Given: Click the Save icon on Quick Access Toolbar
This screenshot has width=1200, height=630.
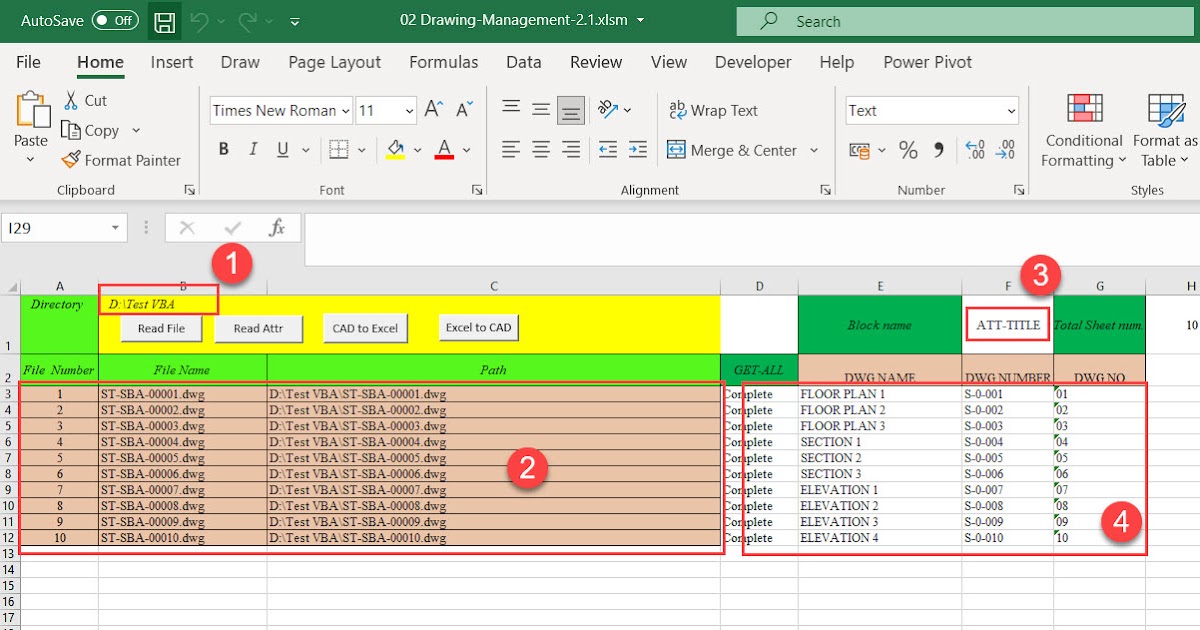Looking at the screenshot, I should pyautogui.click(x=164, y=21).
